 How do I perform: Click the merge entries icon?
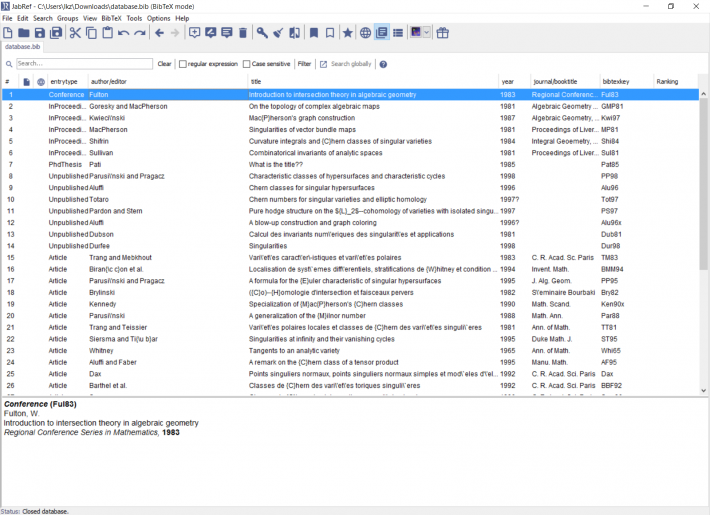pos(294,33)
